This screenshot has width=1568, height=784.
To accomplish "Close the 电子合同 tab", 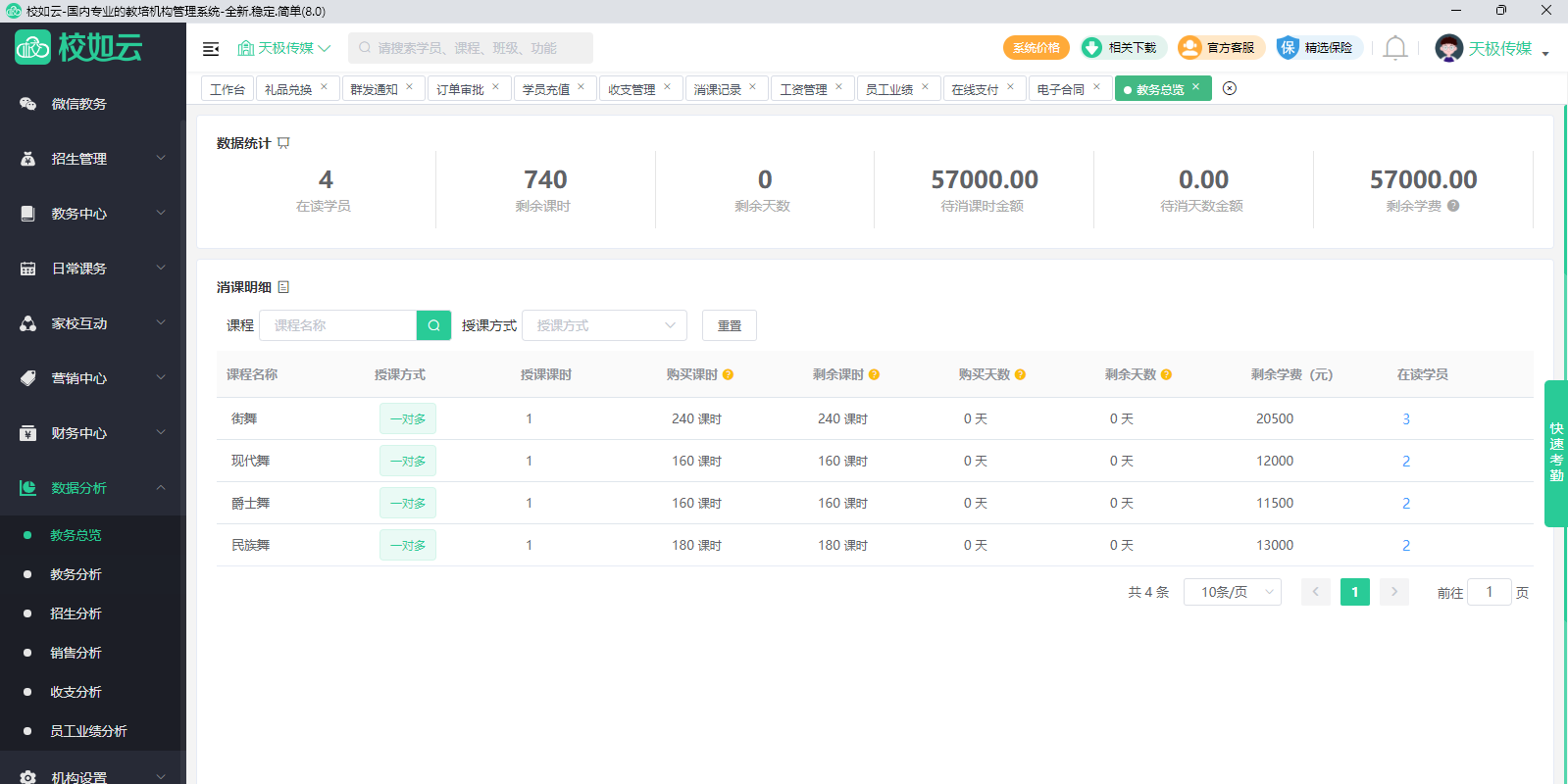I will [1096, 87].
